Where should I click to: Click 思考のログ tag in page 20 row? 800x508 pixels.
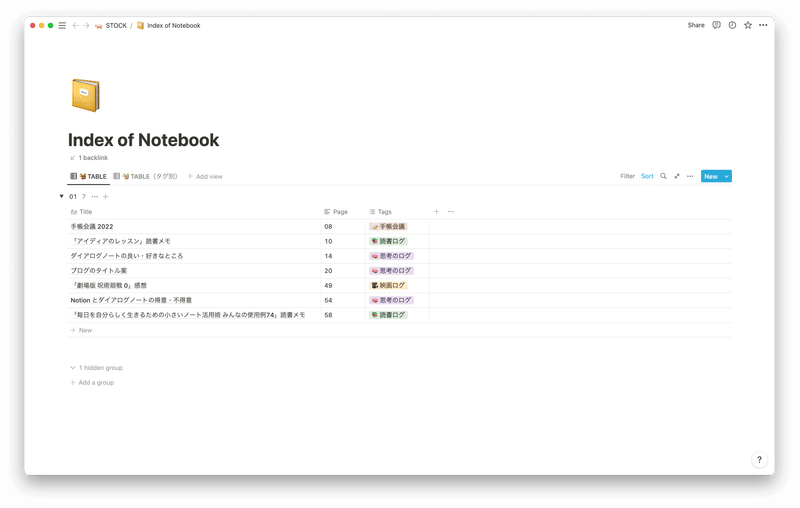[391, 271]
